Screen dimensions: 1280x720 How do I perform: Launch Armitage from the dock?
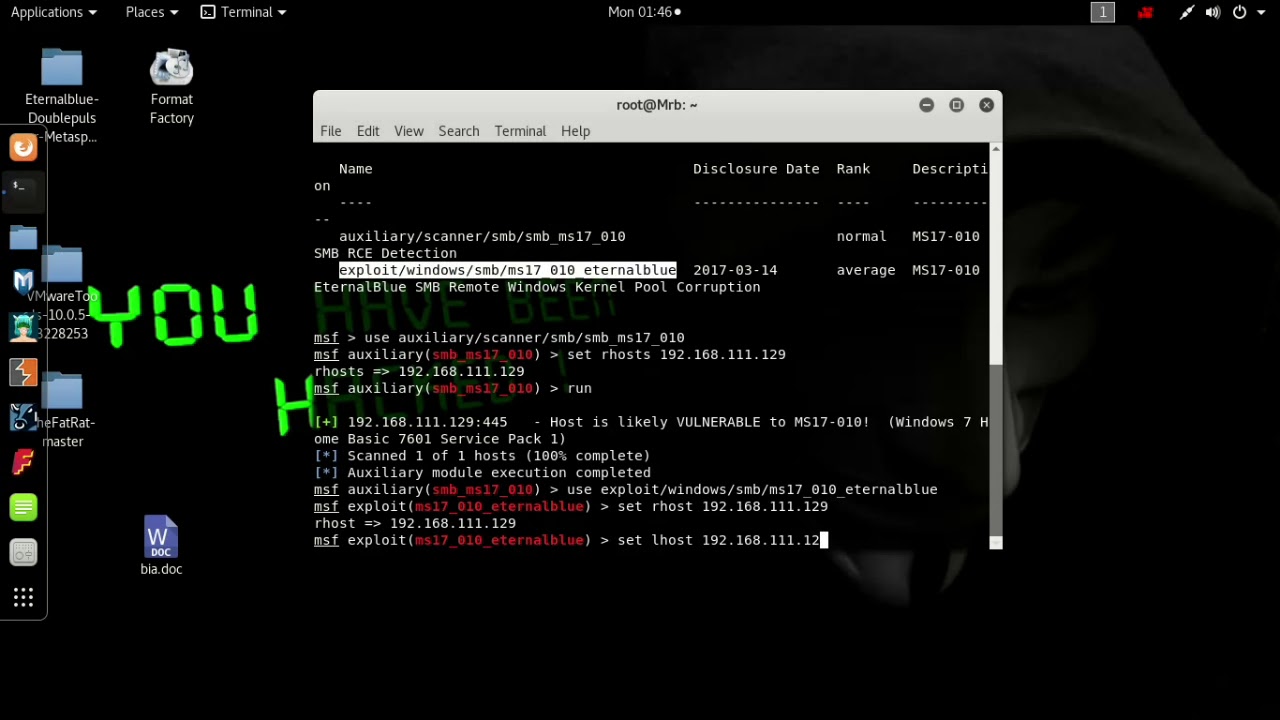point(23,327)
